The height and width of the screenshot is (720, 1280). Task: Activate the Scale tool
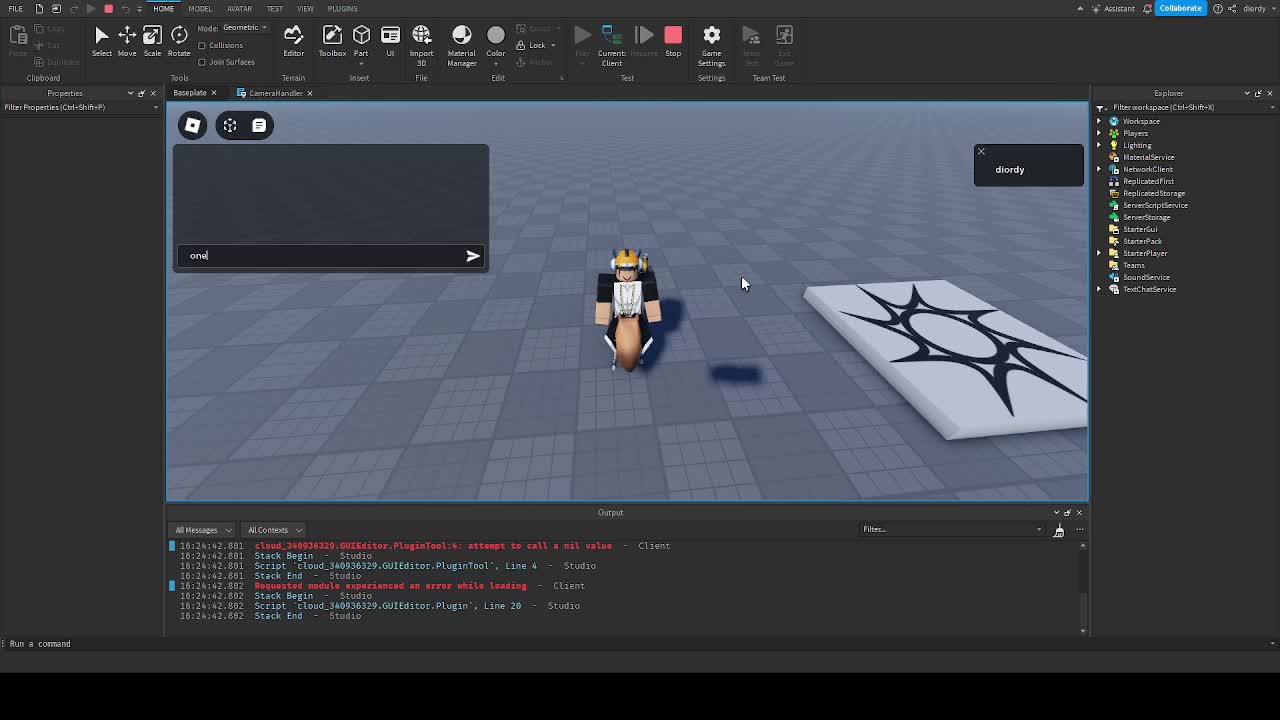[x=152, y=41]
